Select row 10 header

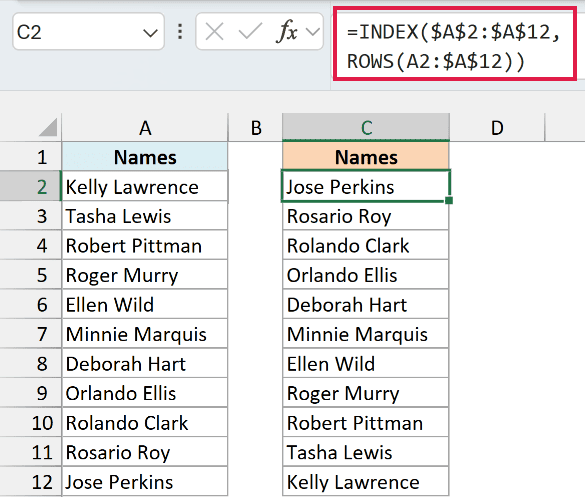(31, 422)
